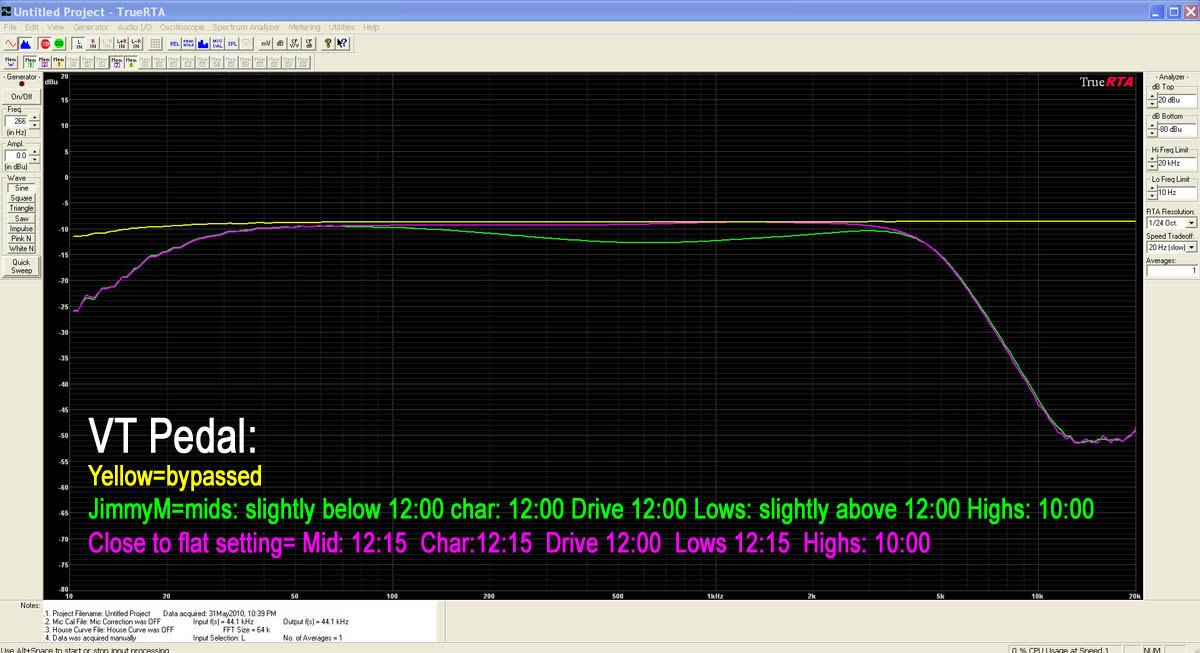Toggle the MIC CAL icon
1200x653 pixels.
[217, 44]
